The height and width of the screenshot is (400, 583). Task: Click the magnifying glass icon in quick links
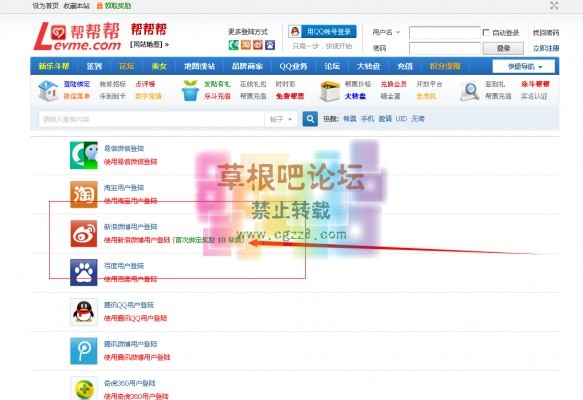point(470,91)
